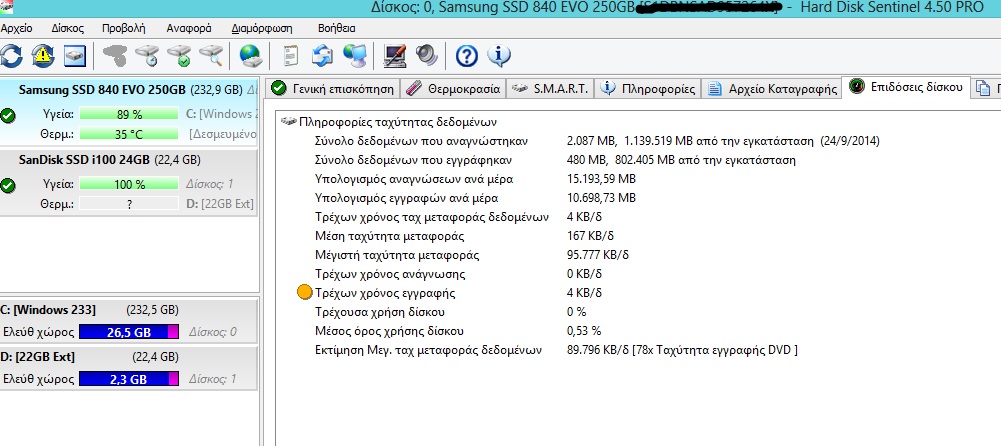Click the 15.193,59 MB value
Viewport: 1001px width, 446px height.
click(x=601, y=179)
